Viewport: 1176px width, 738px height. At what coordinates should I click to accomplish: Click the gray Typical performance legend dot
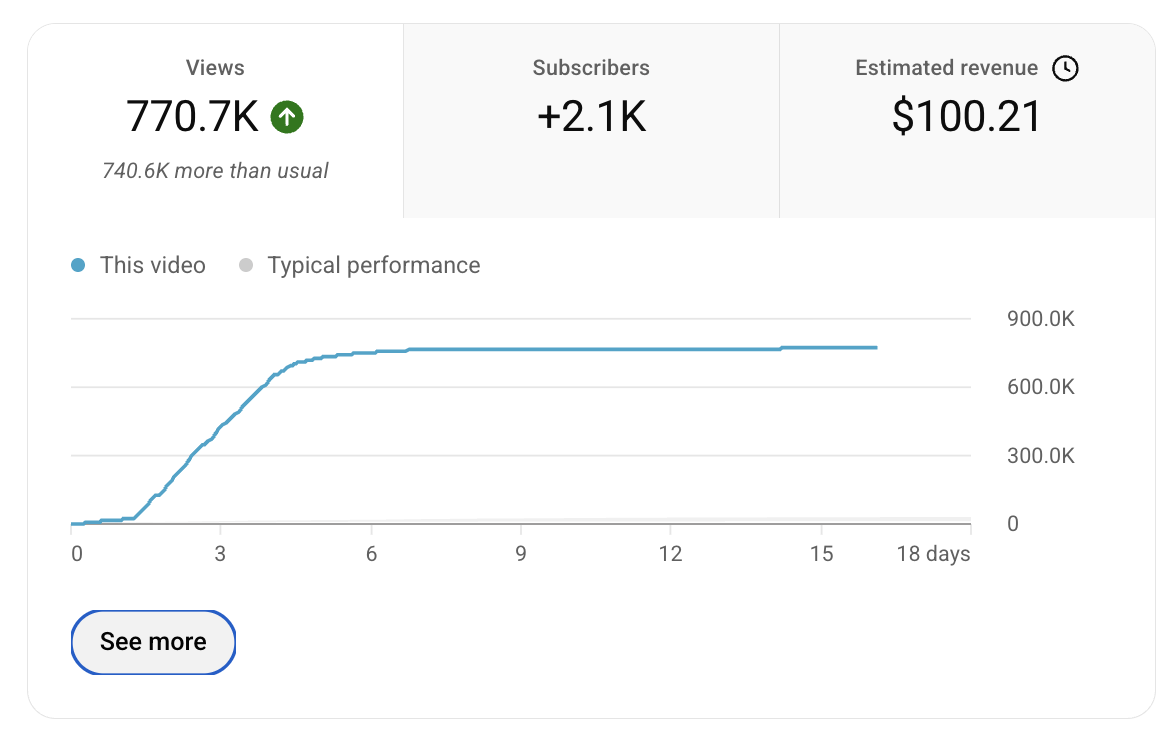(x=245, y=265)
